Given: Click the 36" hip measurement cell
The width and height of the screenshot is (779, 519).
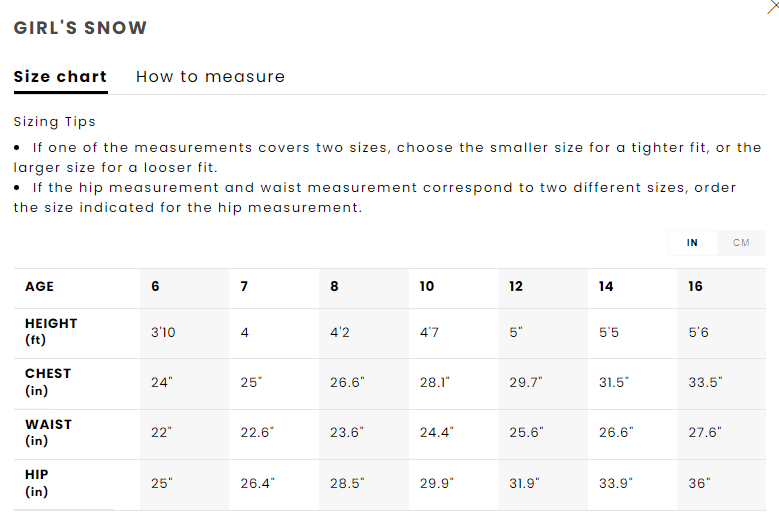Looking at the screenshot, I should click(x=699, y=483).
